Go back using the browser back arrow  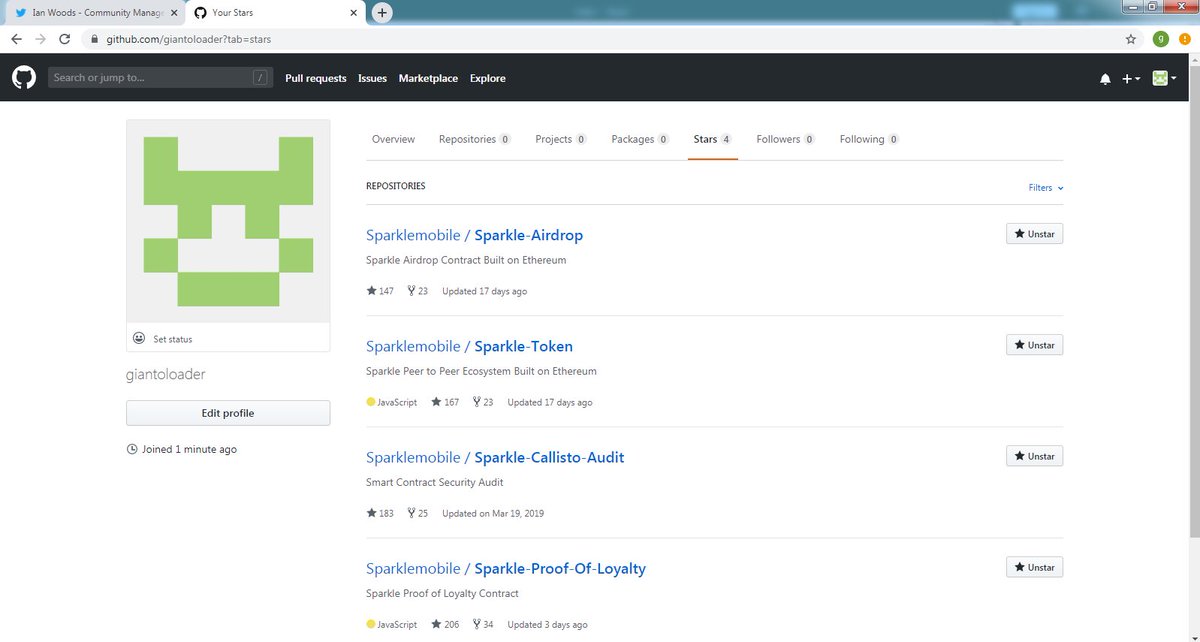[16, 39]
